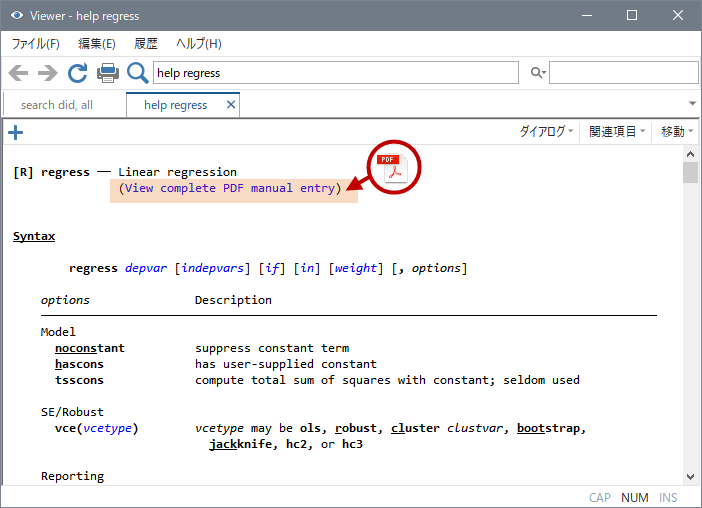Viewport: 702px width, 508px height.
Task: Follow the if link in syntax
Action: [x=272, y=268]
